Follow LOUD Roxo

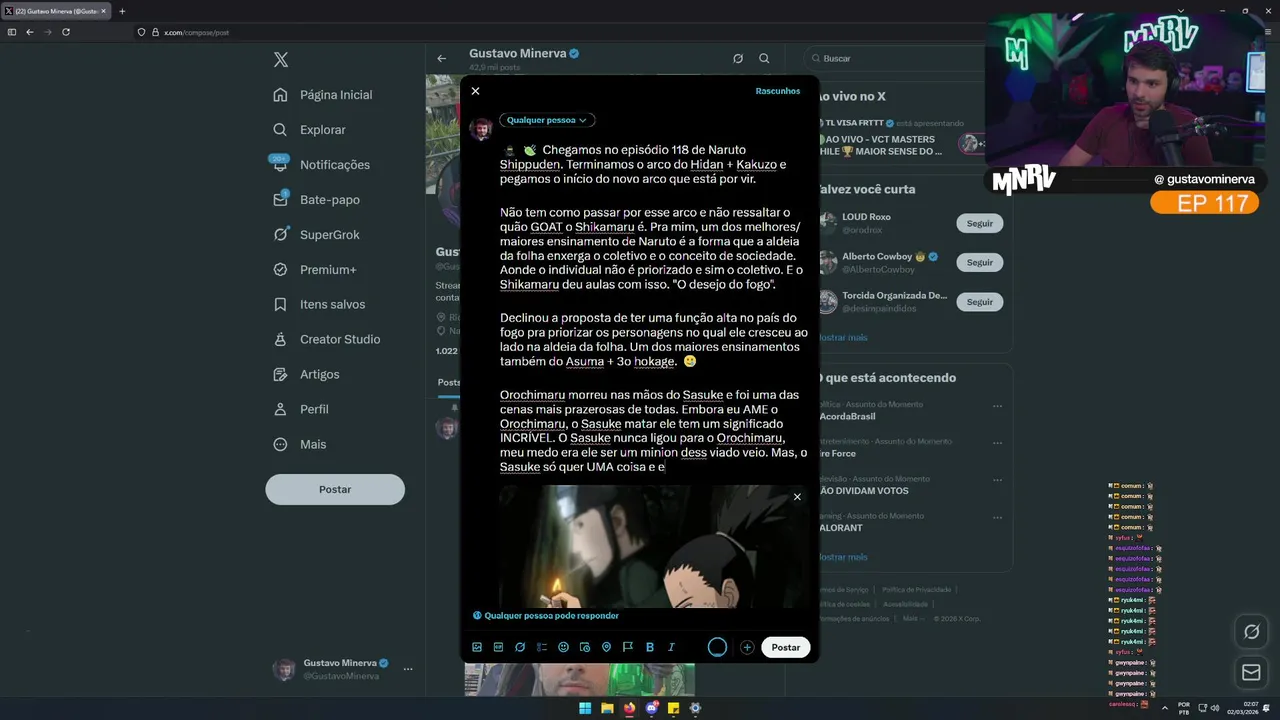coord(980,224)
